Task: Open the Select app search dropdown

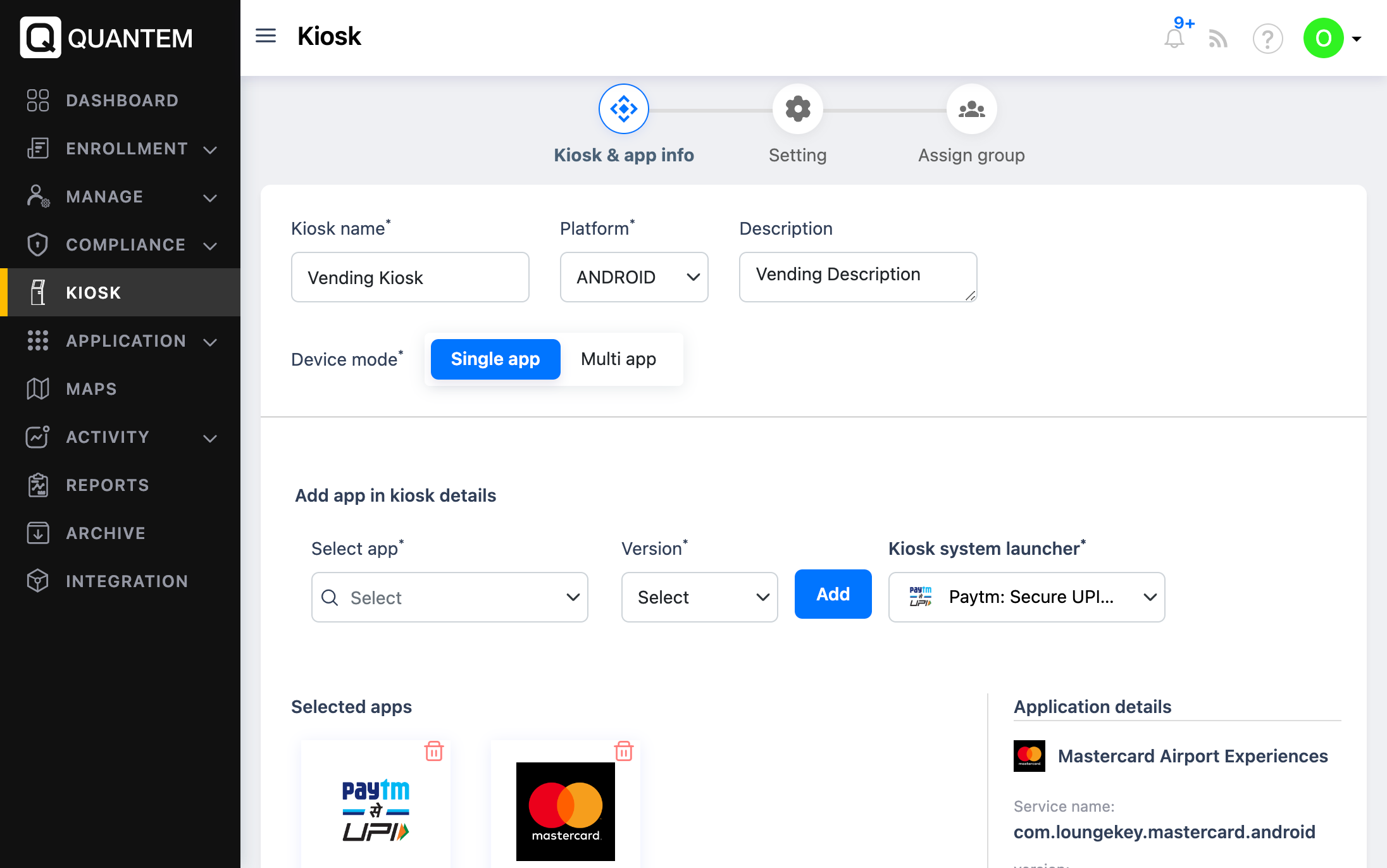Action: coord(449,597)
